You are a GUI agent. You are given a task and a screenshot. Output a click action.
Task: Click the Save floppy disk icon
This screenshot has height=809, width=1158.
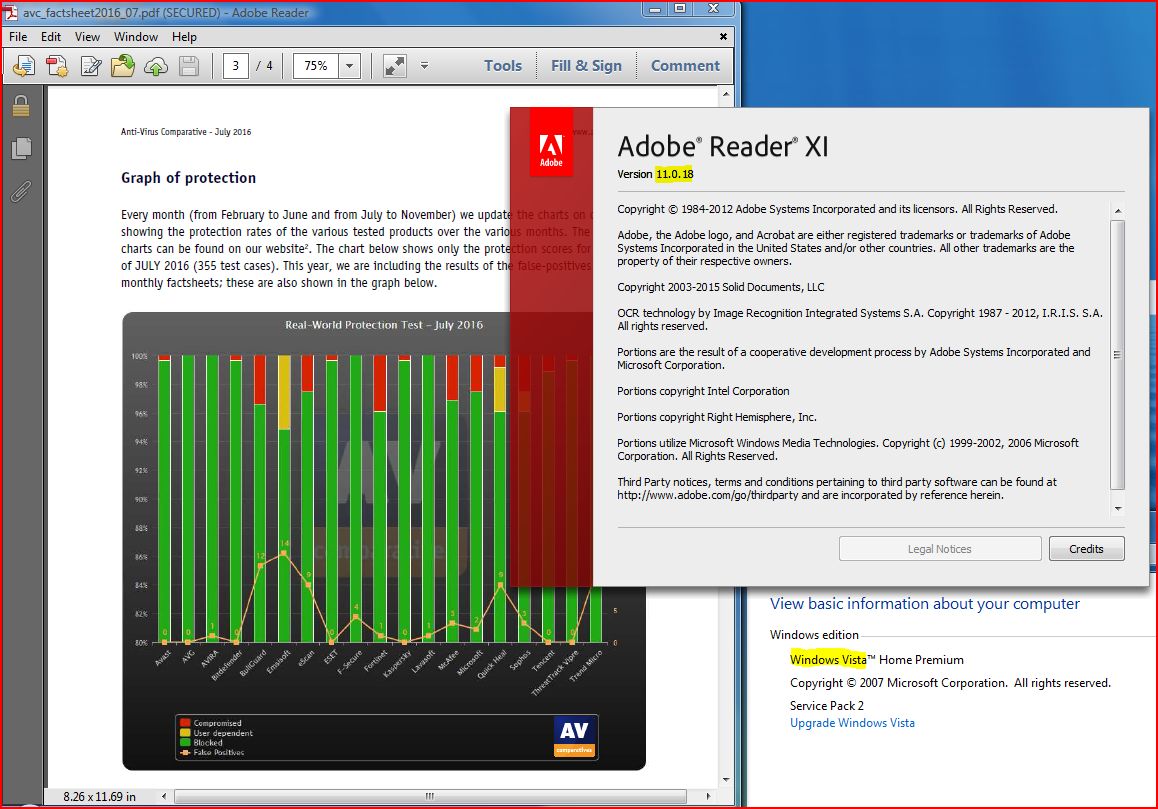click(189, 66)
